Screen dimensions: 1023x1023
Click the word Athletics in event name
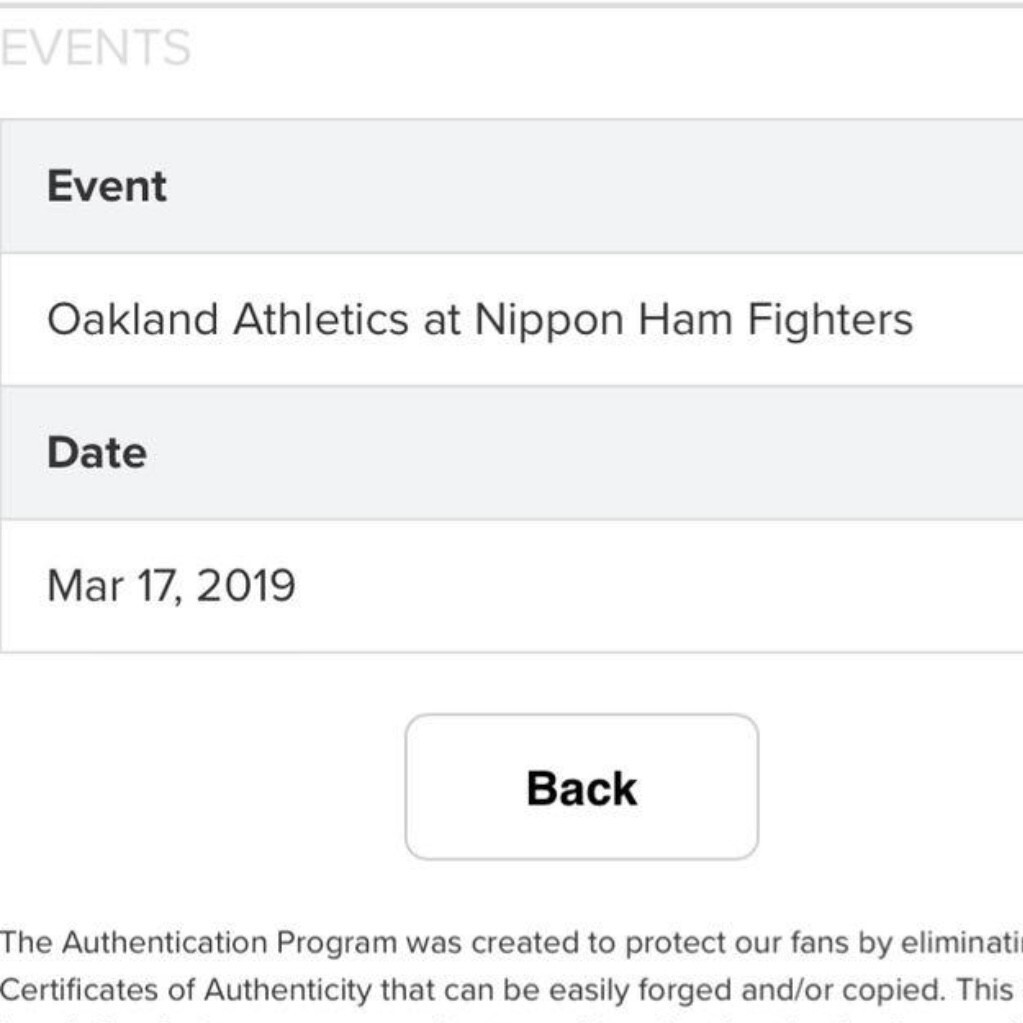(x=320, y=320)
